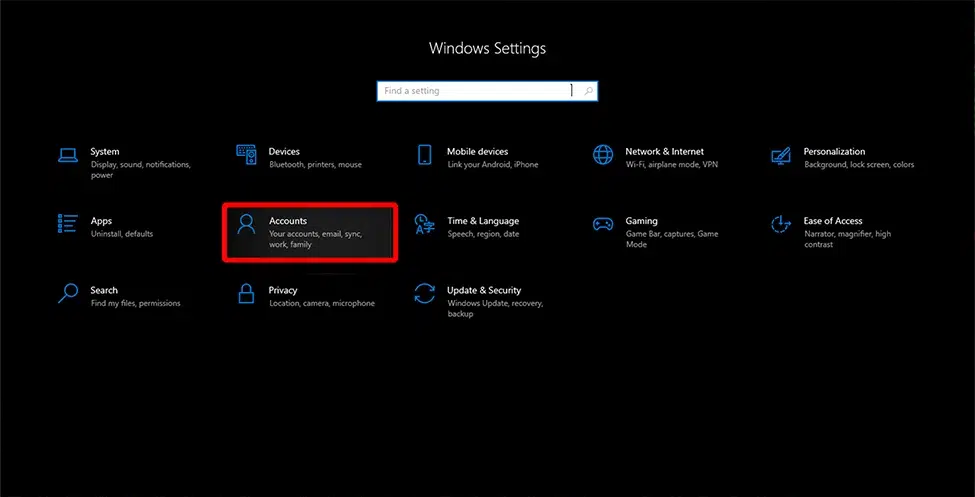Open the 'Accounts' title link
The image size is (975, 497).
point(288,221)
